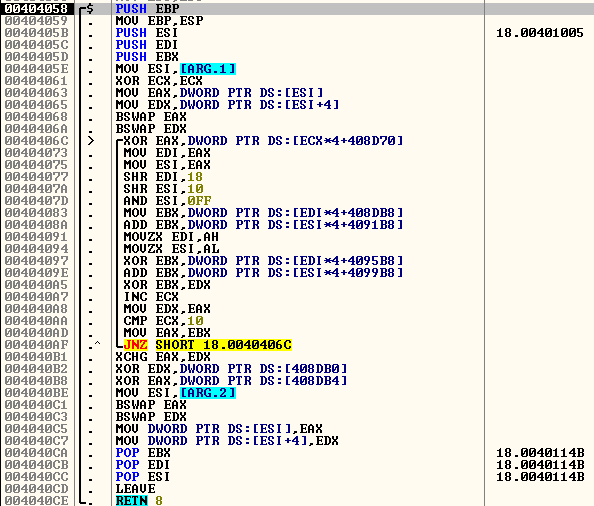Image resolution: width=594 pixels, height=506 pixels.
Task: Select the XOR EDX,DWORD PTR DS:[408DB0] line
Action: (x=231, y=369)
